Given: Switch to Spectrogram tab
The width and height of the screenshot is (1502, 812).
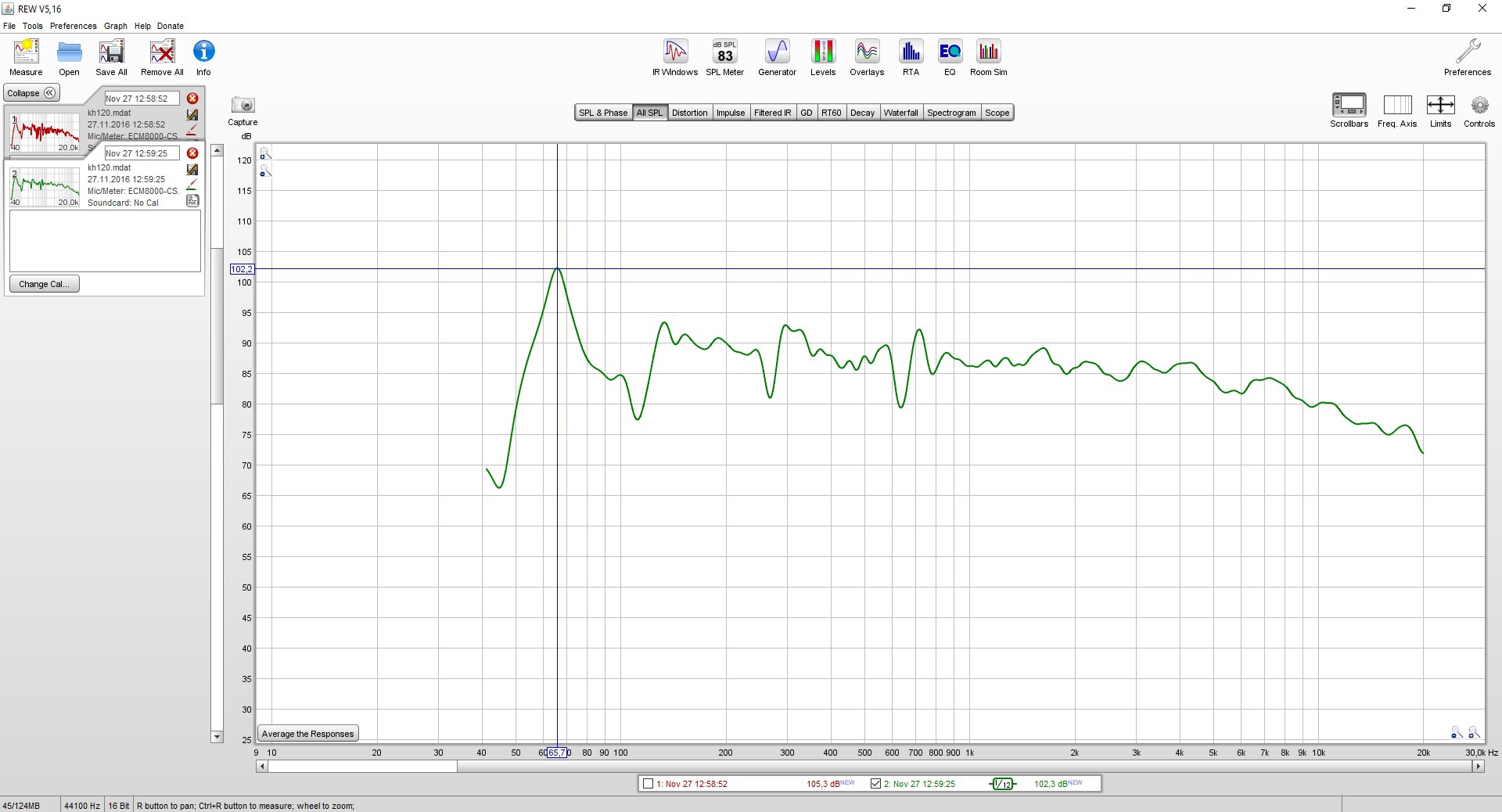Looking at the screenshot, I should coord(951,113).
